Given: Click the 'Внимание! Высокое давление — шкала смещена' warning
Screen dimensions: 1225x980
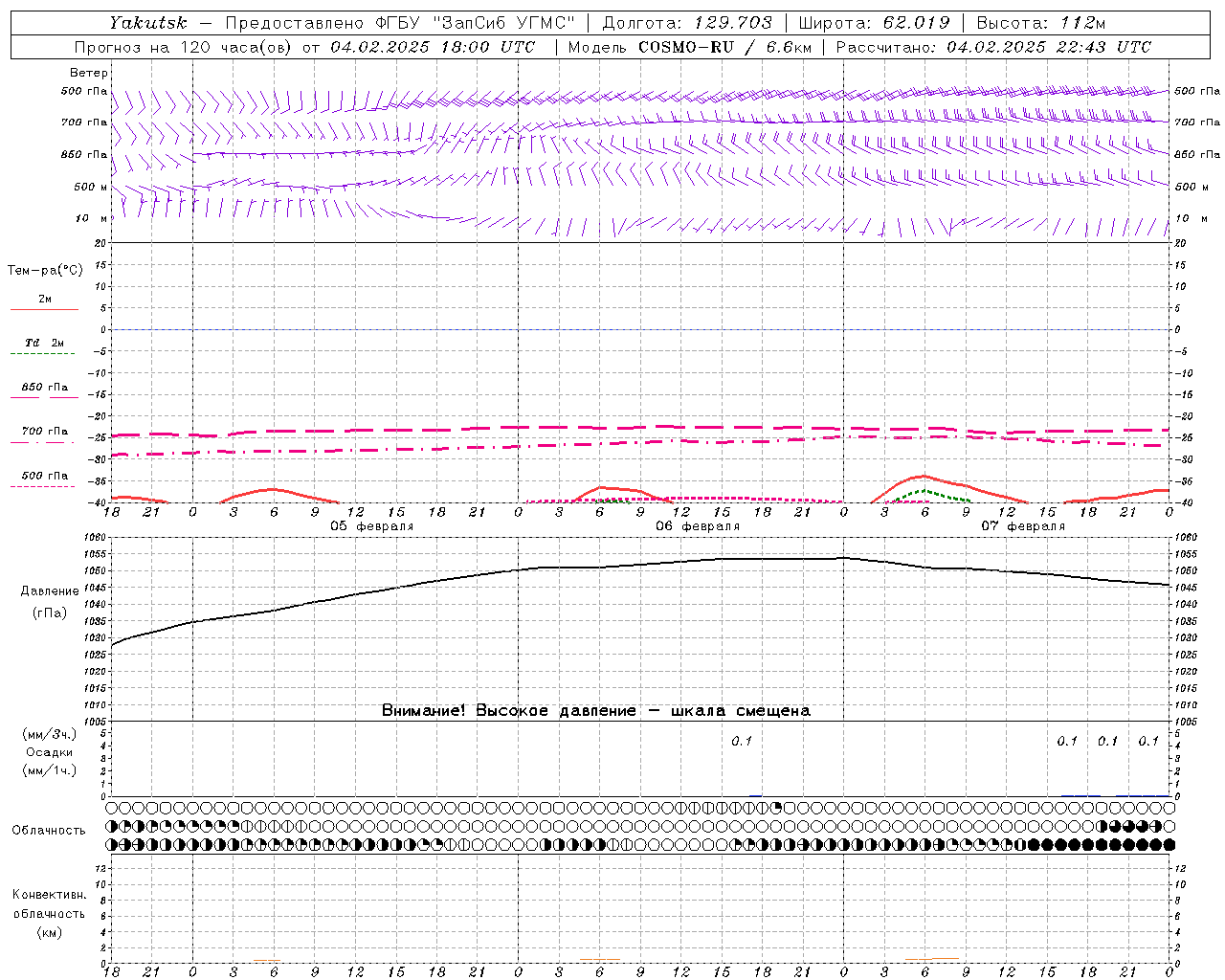Looking at the screenshot, I should pyautogui.click(x=595, y=711).
